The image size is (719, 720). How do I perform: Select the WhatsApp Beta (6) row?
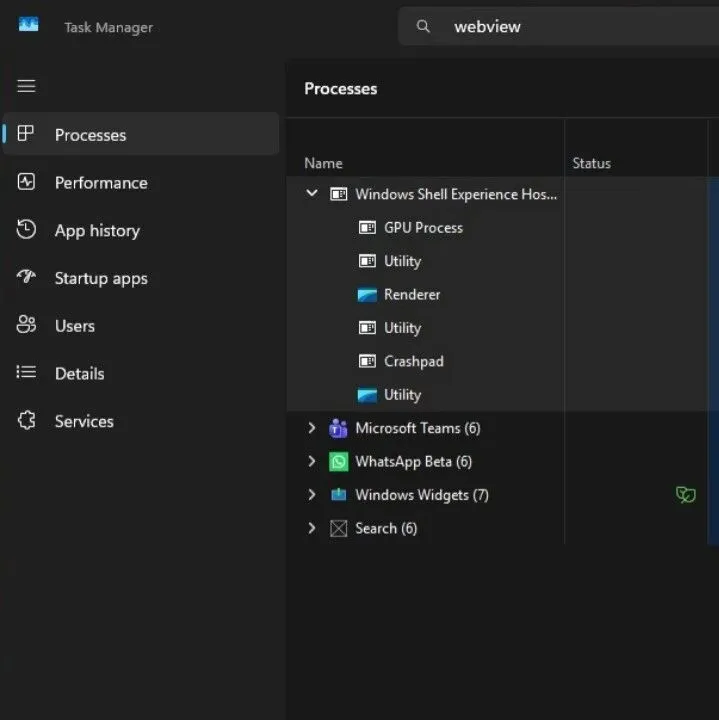[x=502, y=461]
